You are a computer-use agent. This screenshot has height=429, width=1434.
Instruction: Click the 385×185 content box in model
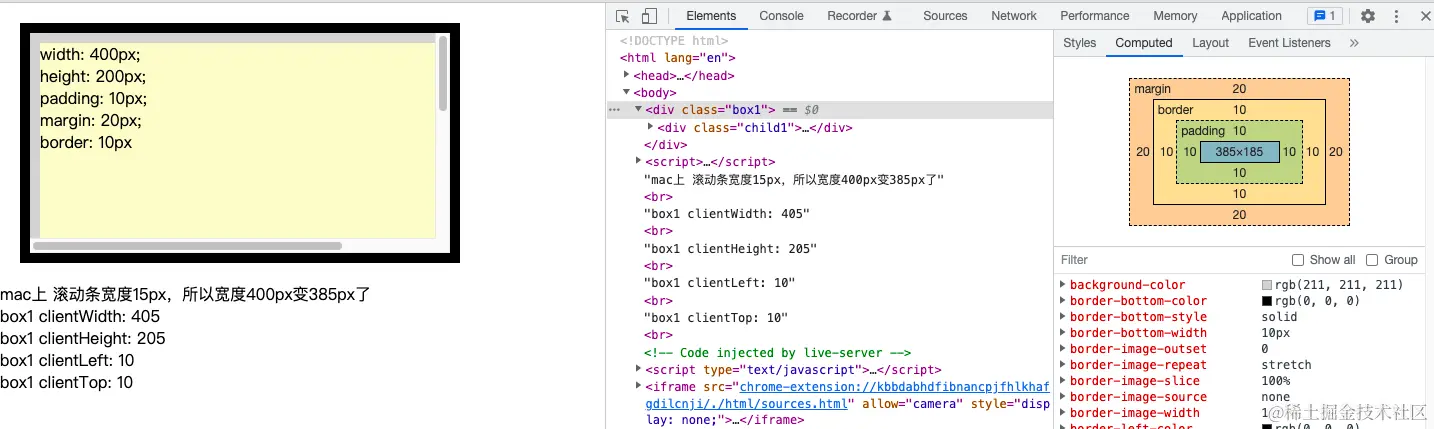[x=1239, y=152]
